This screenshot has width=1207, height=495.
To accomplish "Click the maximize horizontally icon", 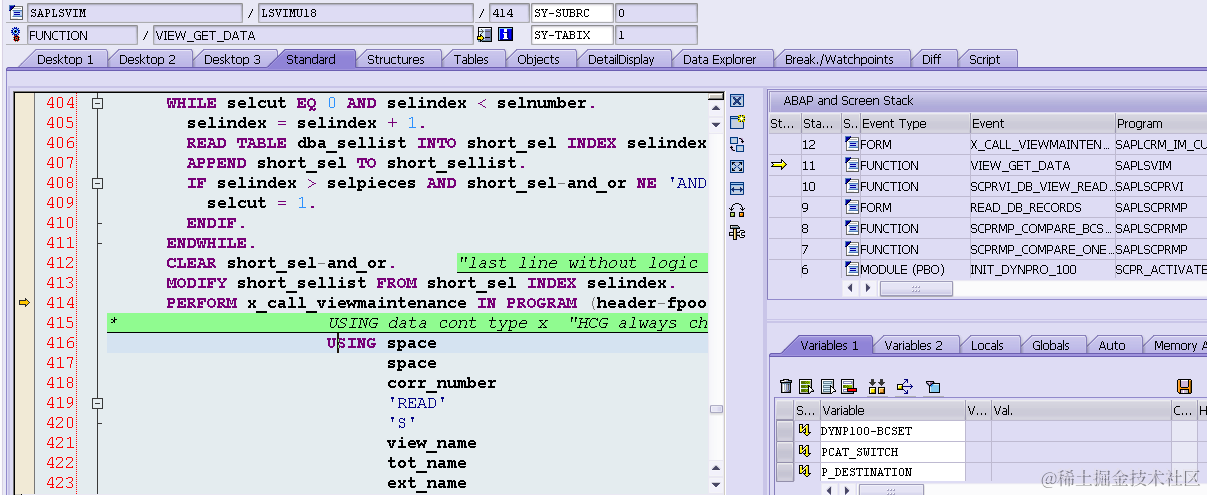I will [x=737, y=188].
